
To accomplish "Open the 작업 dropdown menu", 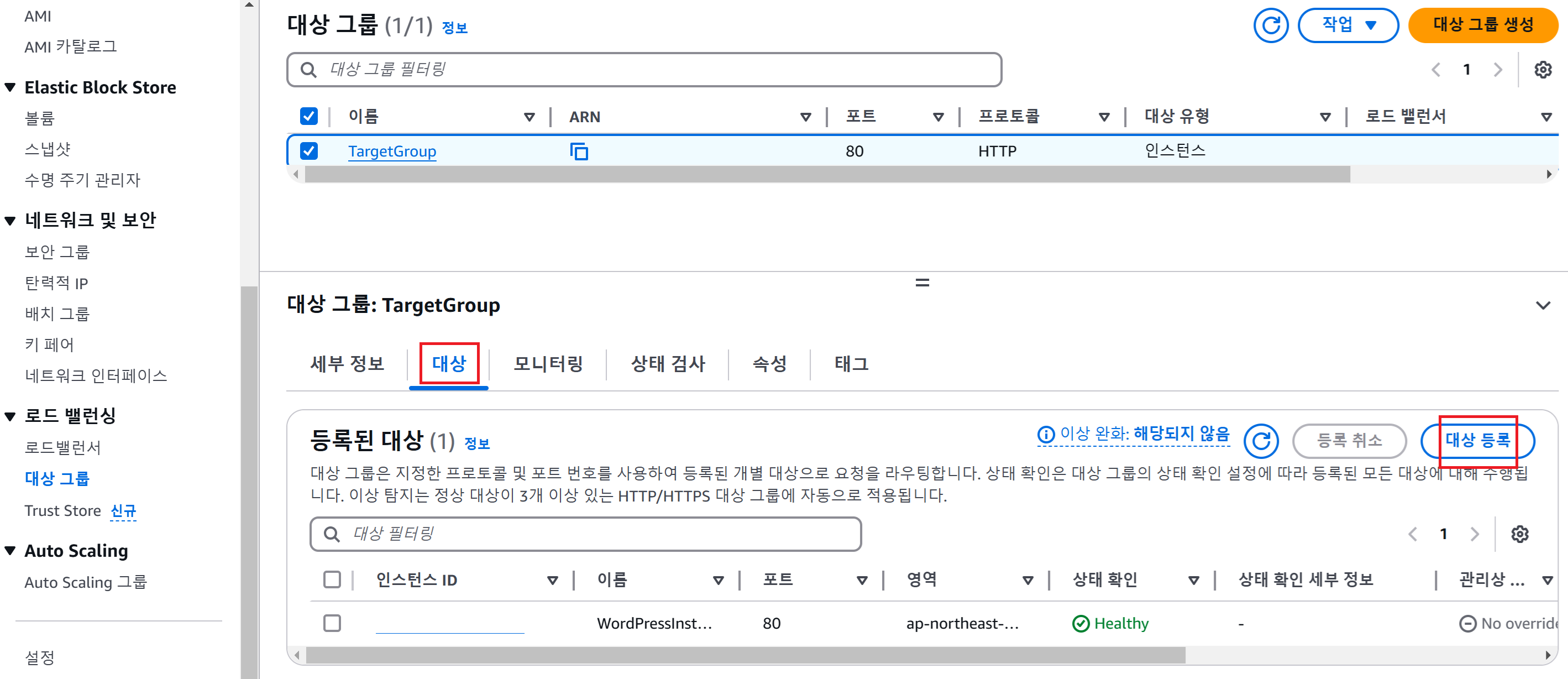I will [x=1348, y=25].
